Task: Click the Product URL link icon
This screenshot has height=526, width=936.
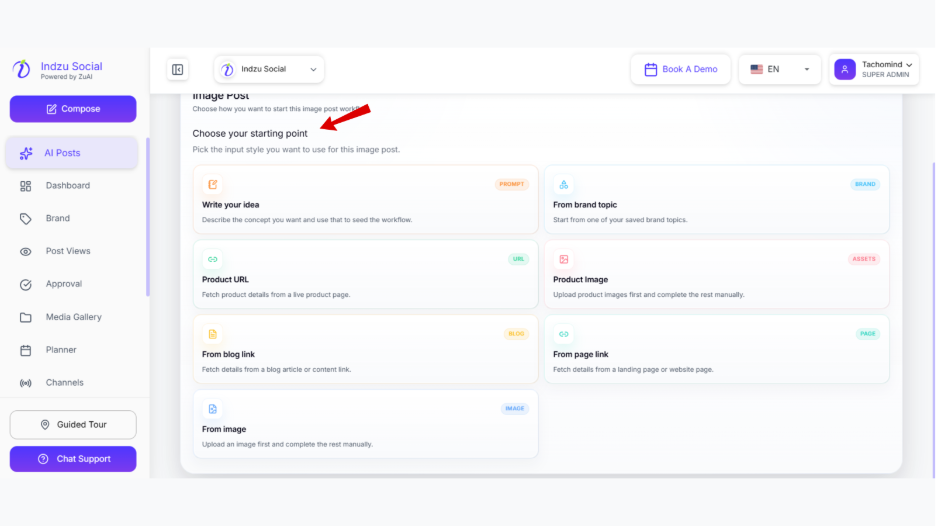Action: [213, 259]
